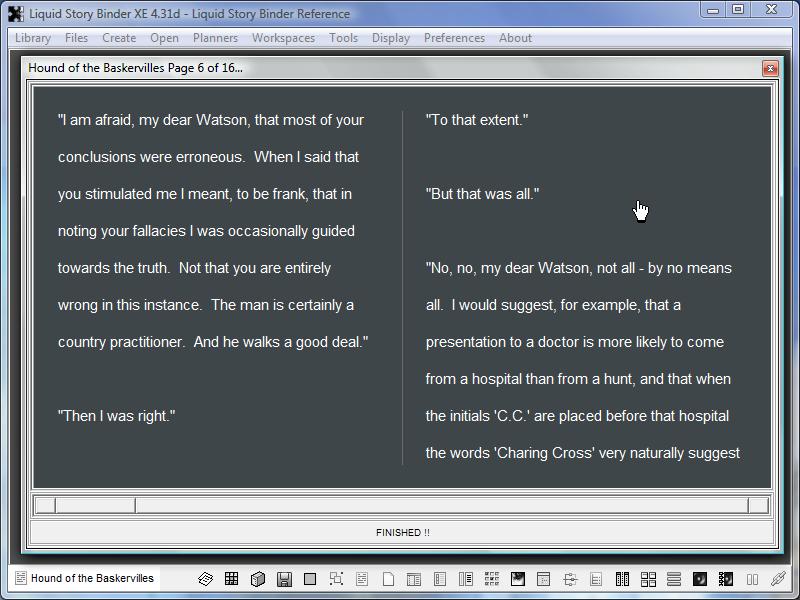Click the FINISHED !! status button
The image size is (800, 600).
[402, 533]
